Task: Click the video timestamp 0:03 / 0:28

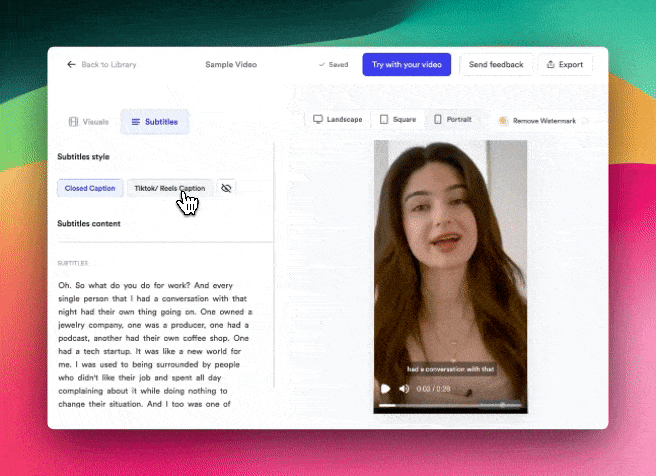Action: [433, 389]
